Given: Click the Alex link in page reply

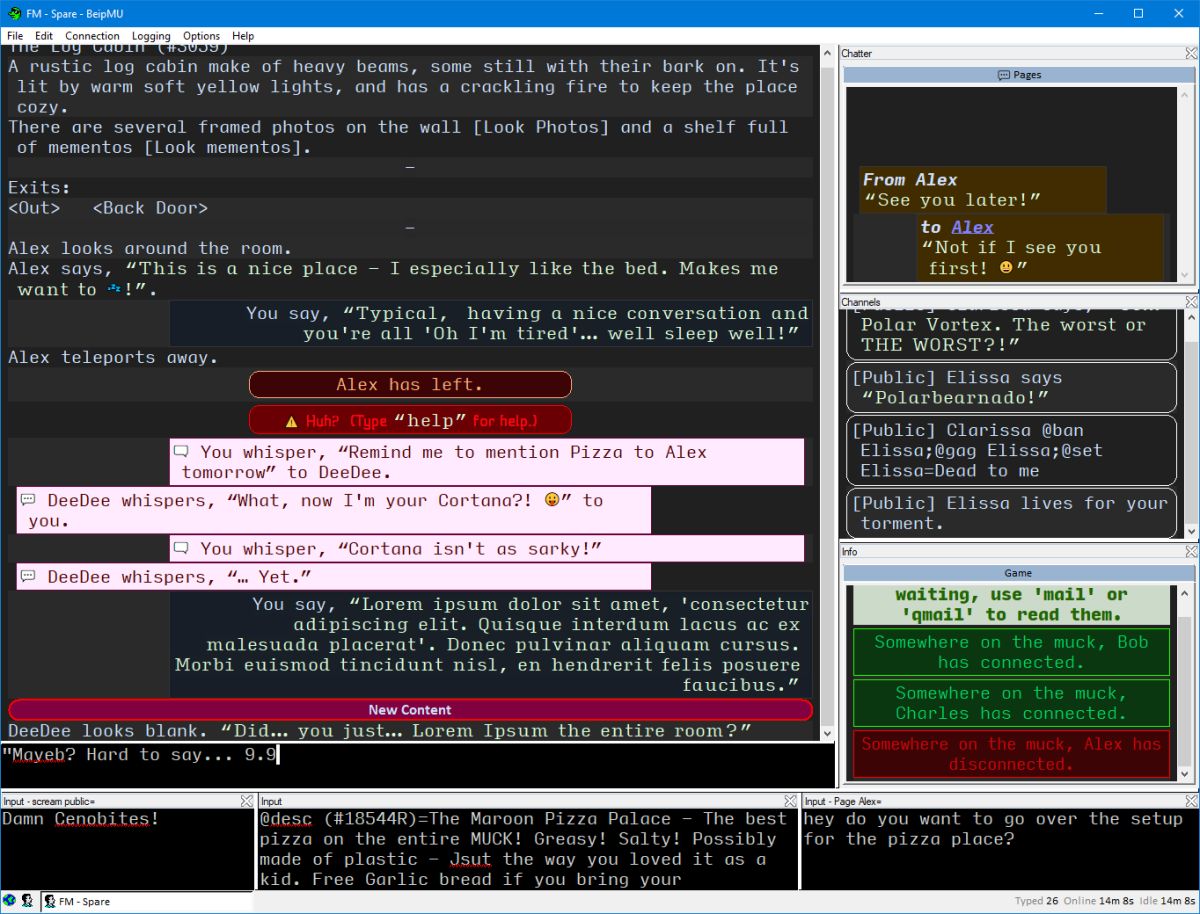Looking at the screenshot, I should pyautogui.click(x=972, y=227).
